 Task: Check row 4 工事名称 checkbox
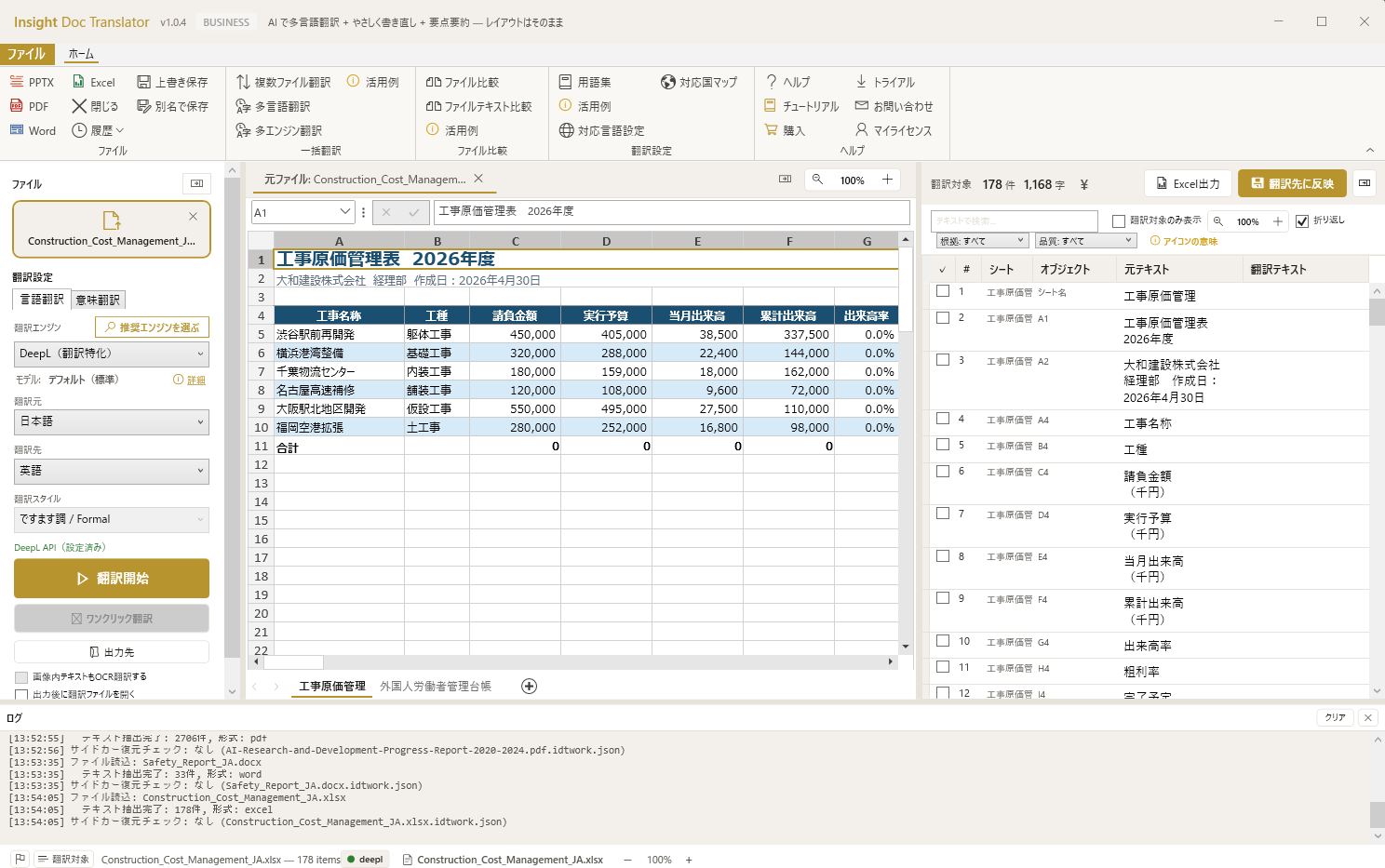coord(943,419)
